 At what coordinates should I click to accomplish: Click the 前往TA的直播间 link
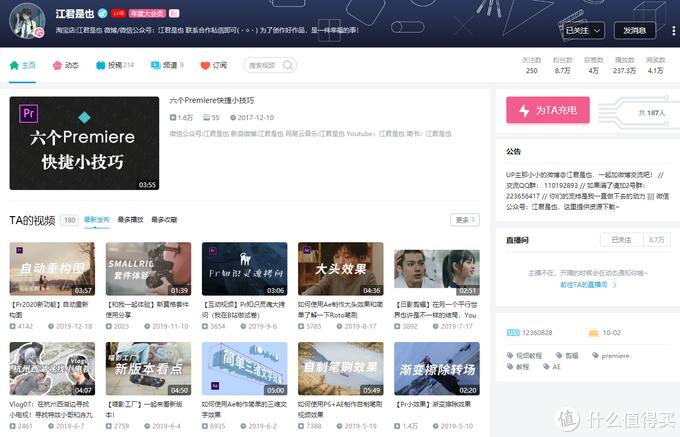588,285
